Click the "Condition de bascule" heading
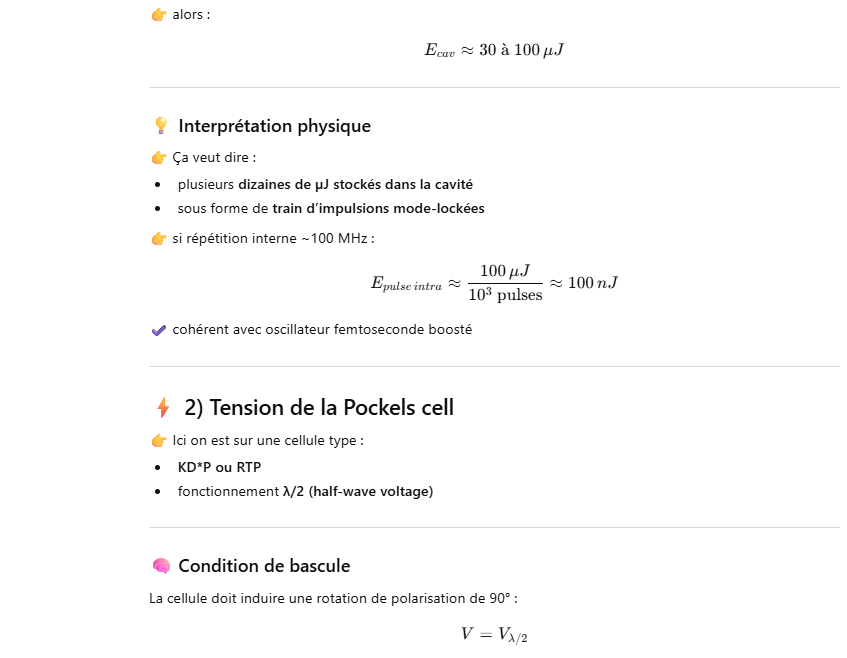The image size is (847, 658). 264,566
